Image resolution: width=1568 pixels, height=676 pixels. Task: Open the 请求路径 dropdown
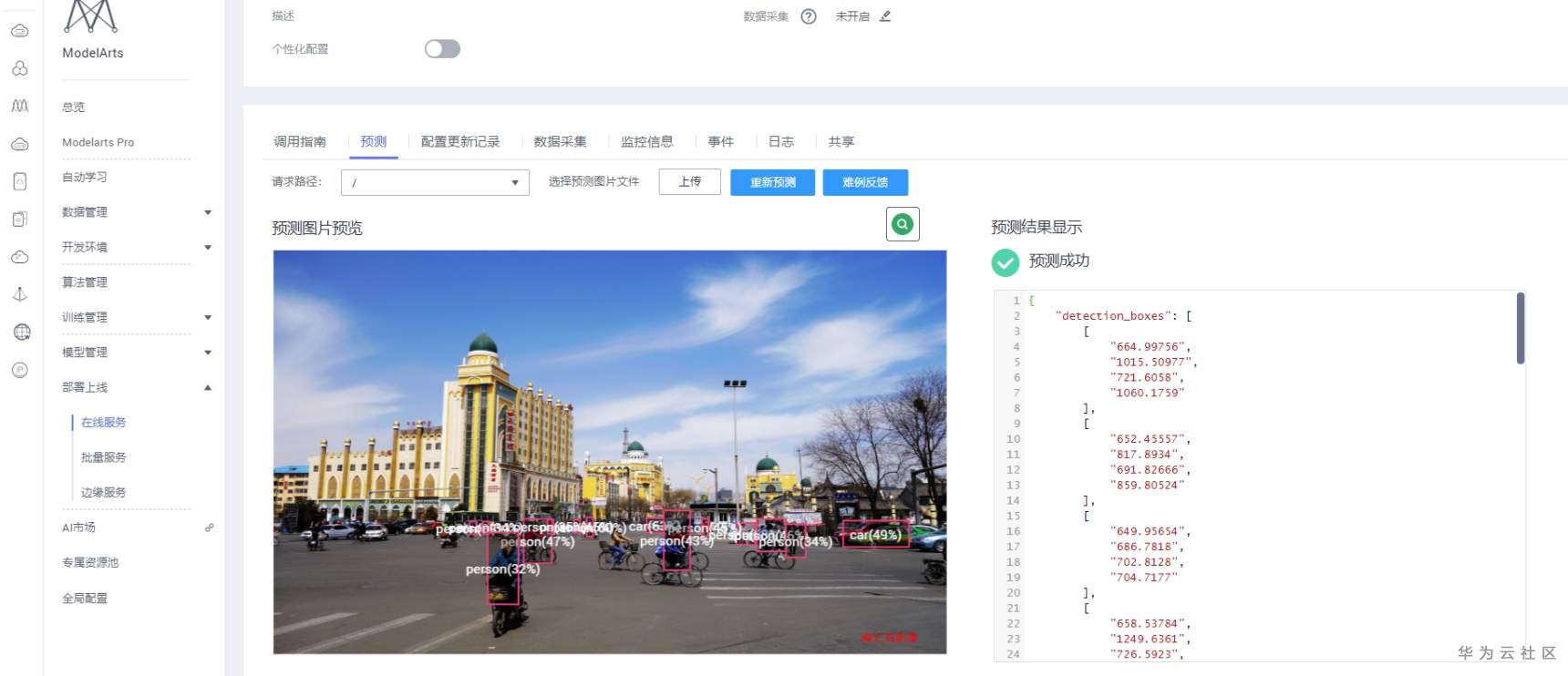(x=435, y=182)
